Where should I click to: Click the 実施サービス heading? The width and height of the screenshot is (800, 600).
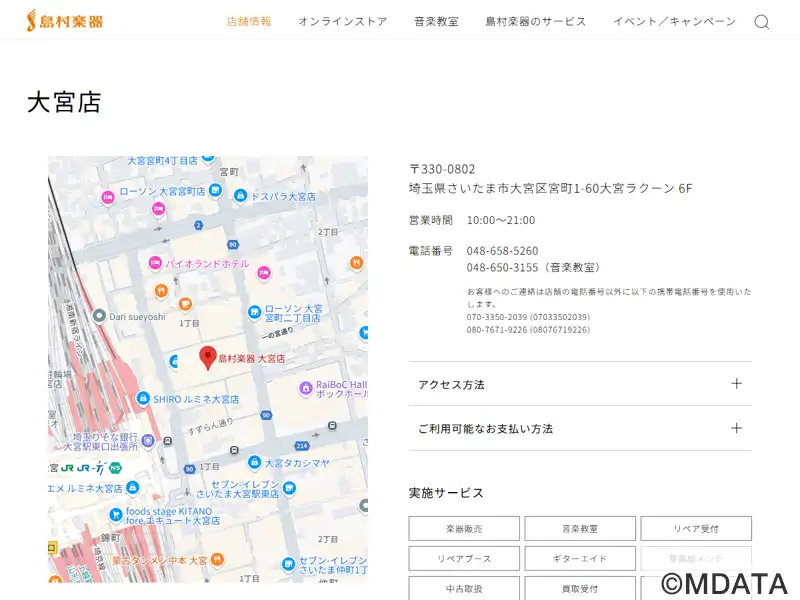[x=445, y=493]
